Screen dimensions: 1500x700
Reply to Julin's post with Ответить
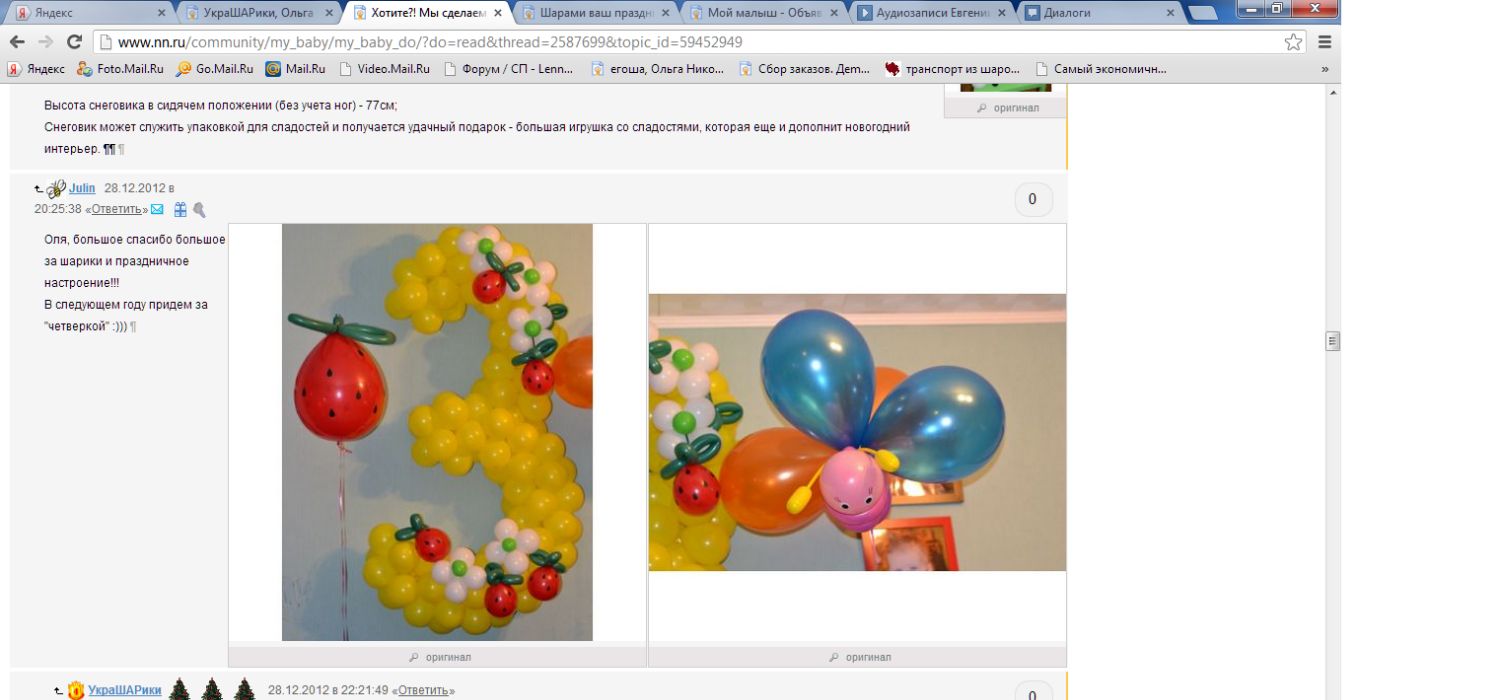pos(116,209)
